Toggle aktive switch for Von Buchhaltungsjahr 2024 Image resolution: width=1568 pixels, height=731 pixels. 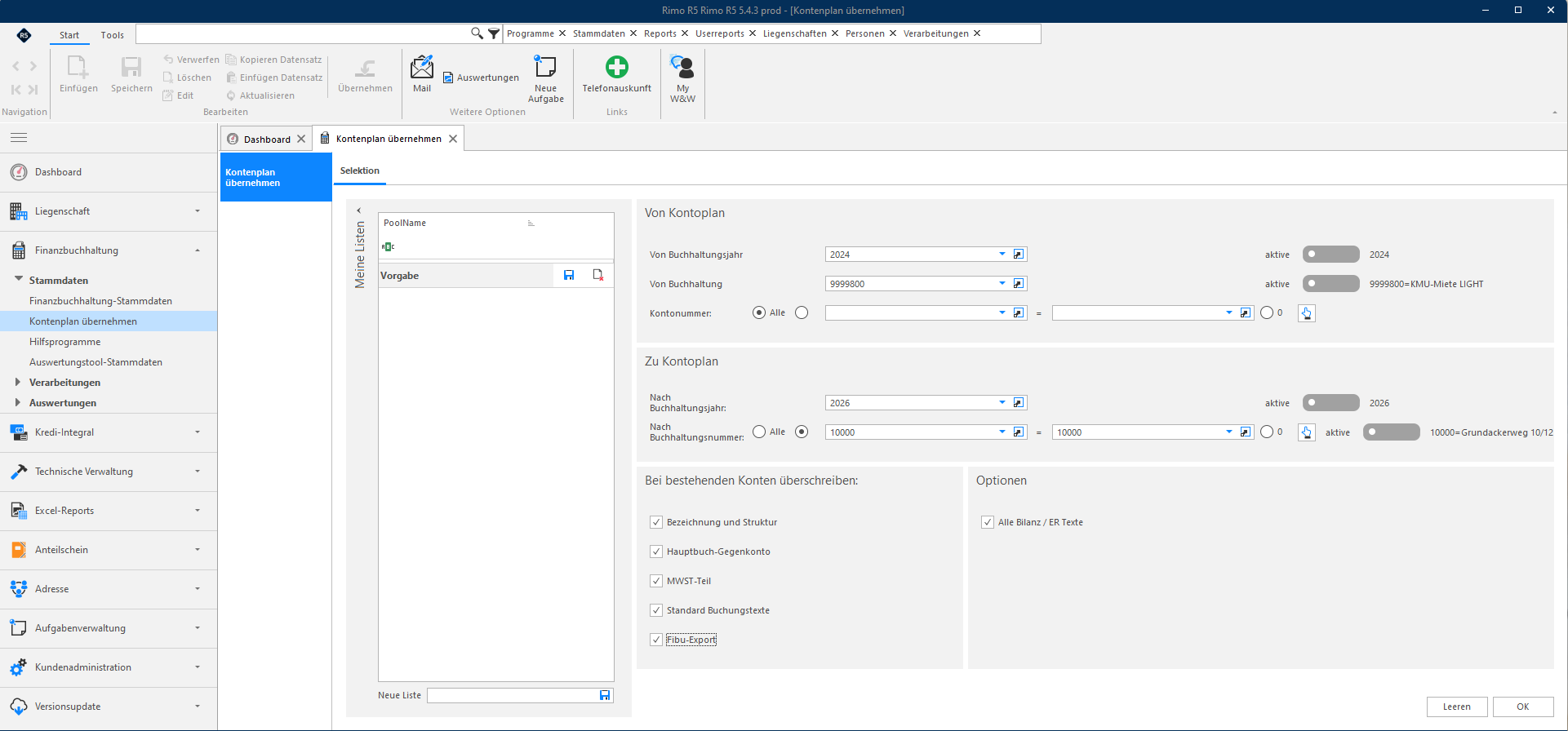(1331, 255)
